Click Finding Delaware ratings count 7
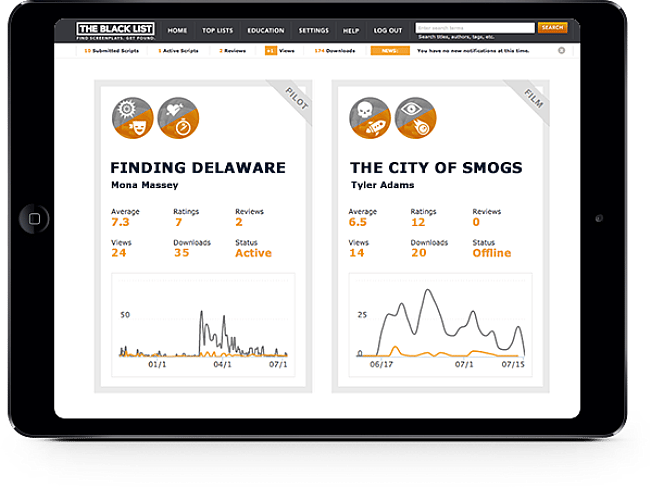The width and height of the screenshot is (650, 487). coord(179,222)
